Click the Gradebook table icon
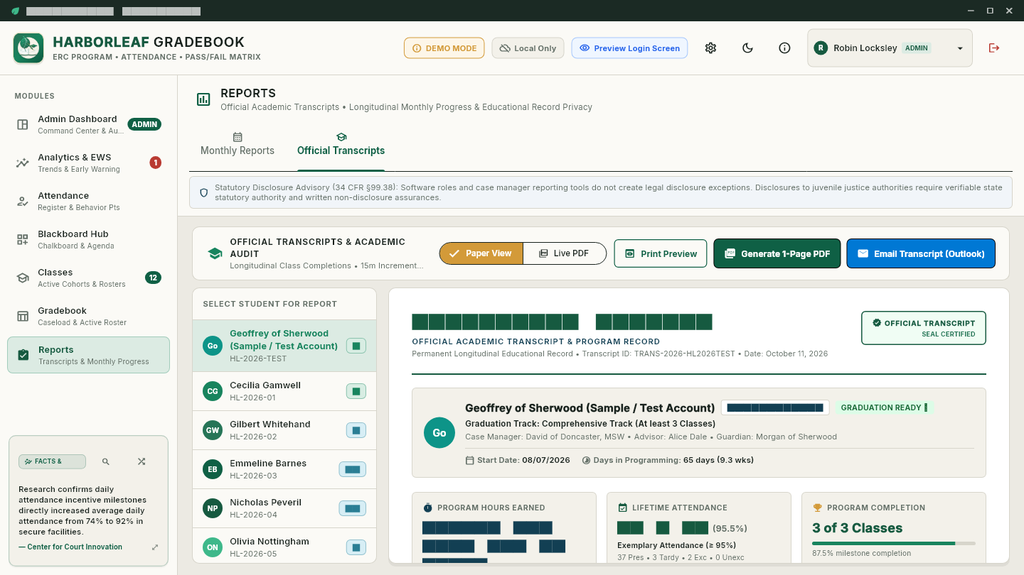1024x575 pixels. 22,316
